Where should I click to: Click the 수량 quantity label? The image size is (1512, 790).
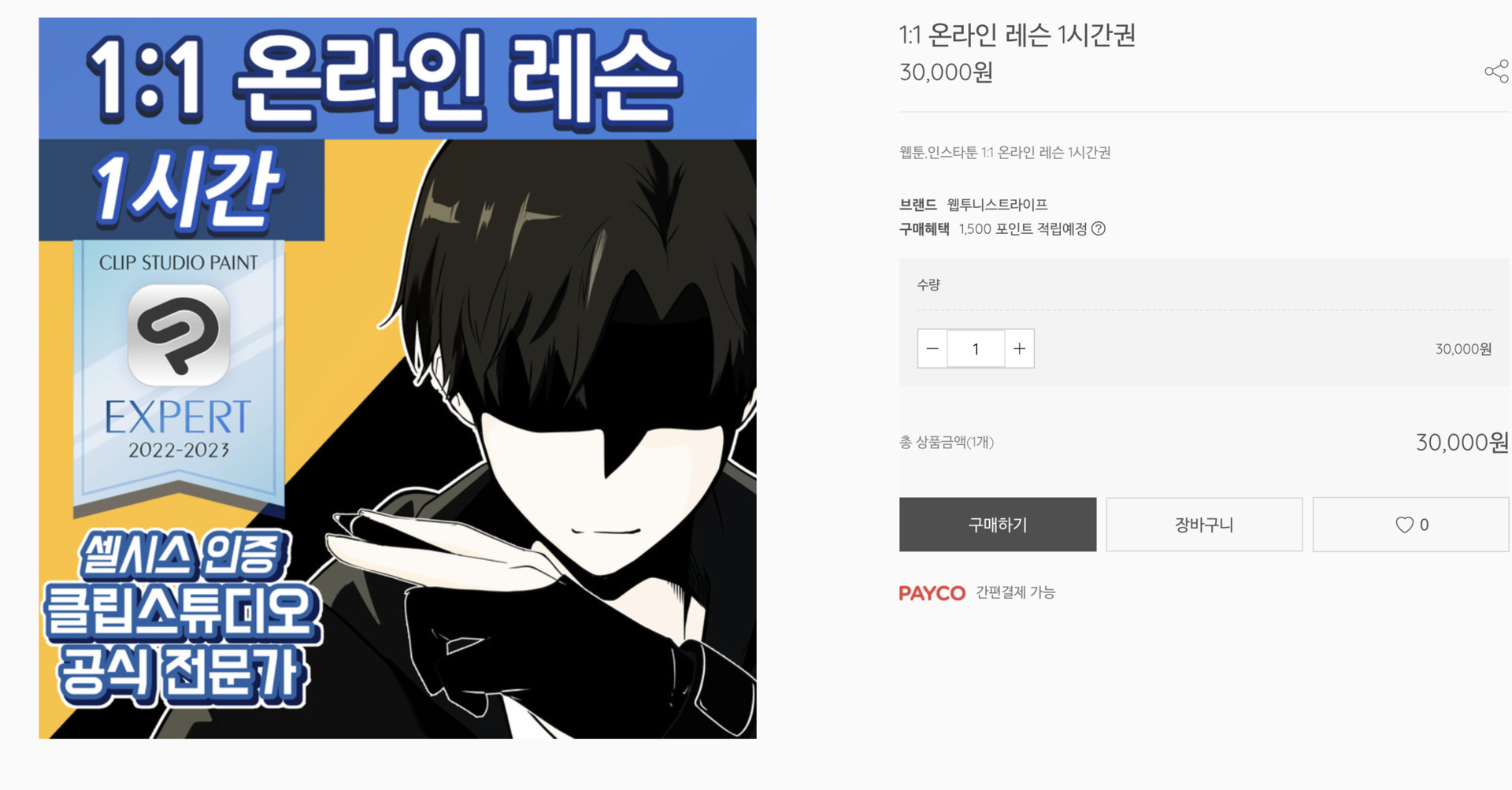click(x=928, y=285)
